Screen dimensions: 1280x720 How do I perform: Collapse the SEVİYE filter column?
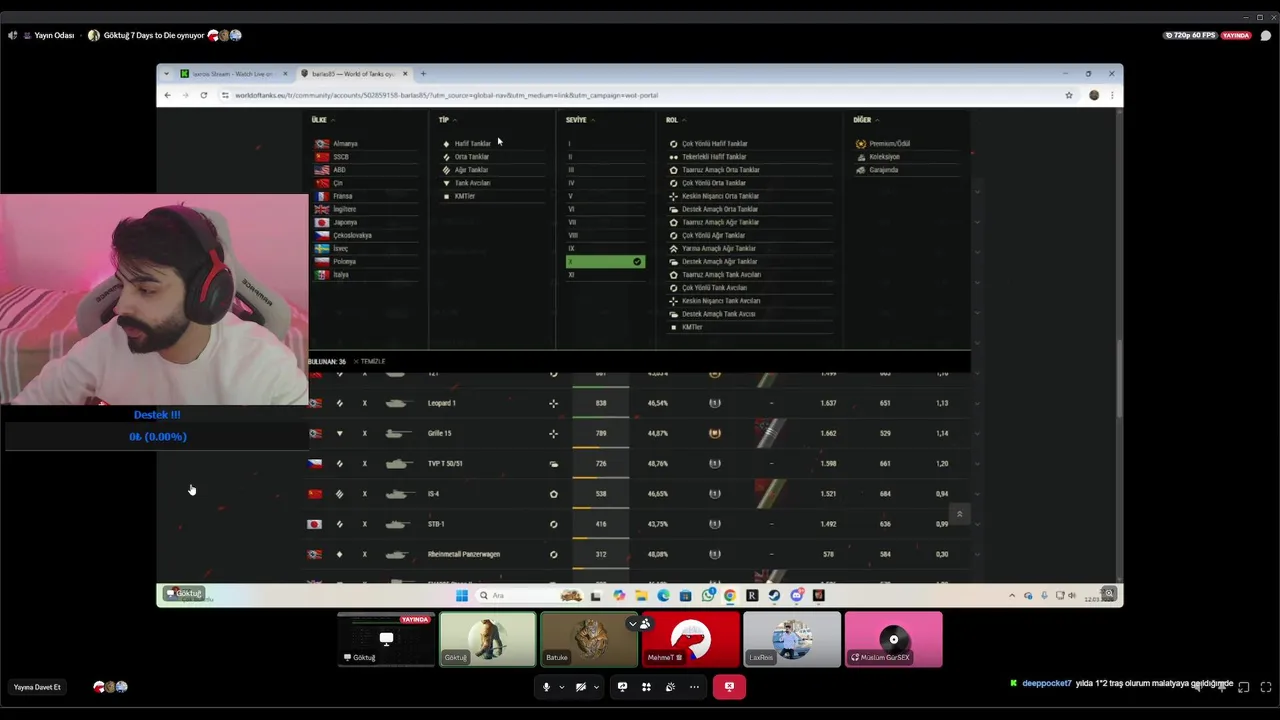click(580, 120)
